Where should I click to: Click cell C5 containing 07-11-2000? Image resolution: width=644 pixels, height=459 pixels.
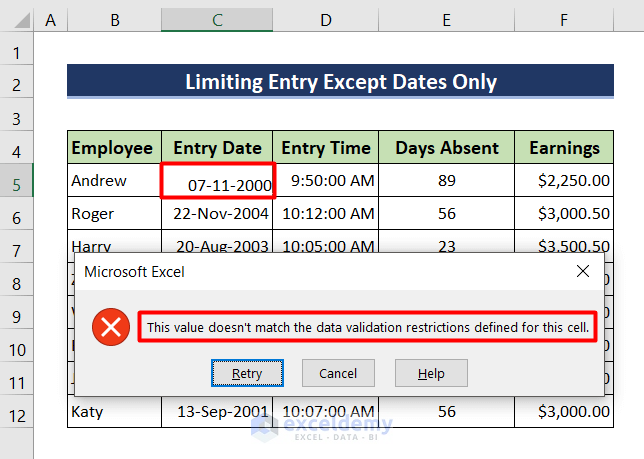217,181
